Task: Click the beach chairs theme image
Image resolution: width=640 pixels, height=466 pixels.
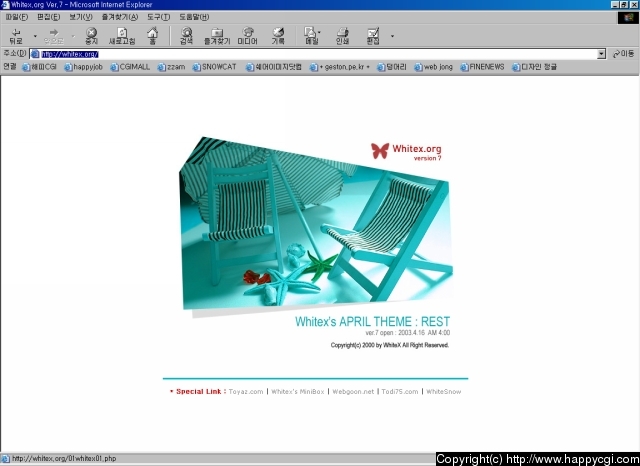Action: click(x=316, y=223)
